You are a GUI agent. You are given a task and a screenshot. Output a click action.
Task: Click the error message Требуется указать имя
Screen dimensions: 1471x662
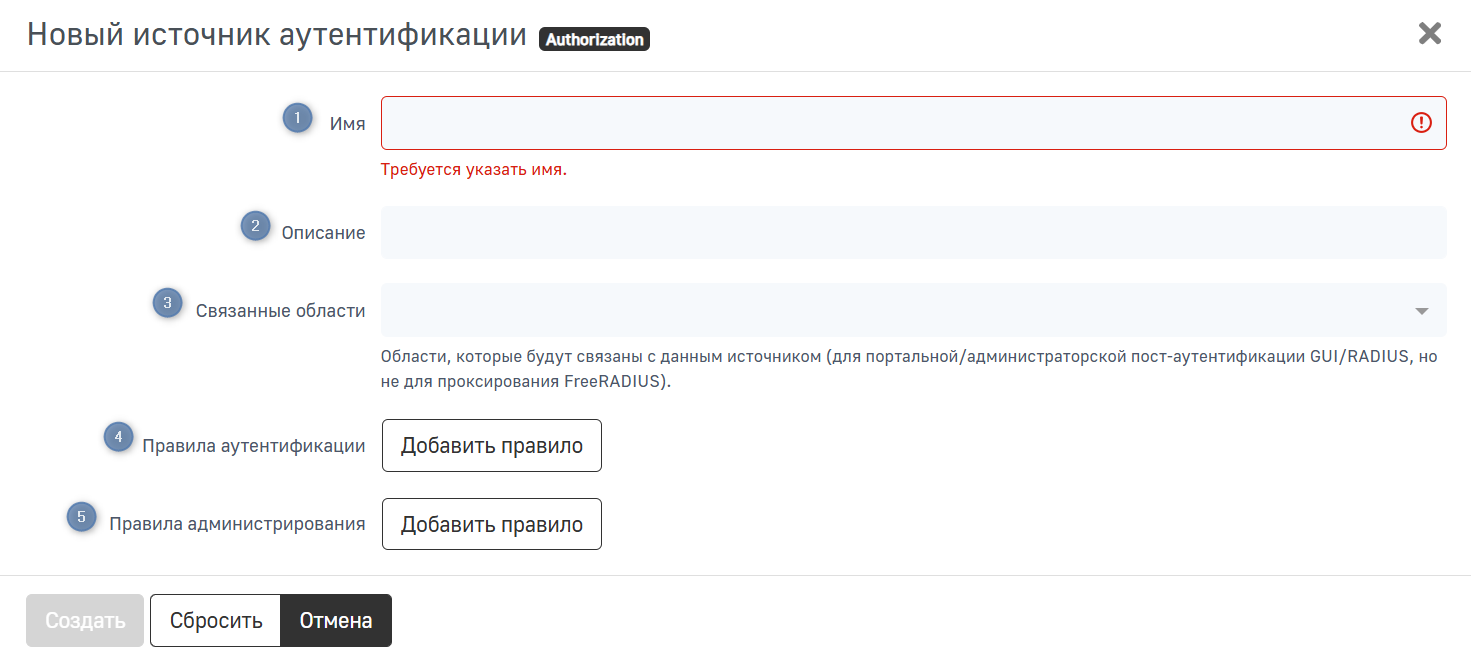473,170
